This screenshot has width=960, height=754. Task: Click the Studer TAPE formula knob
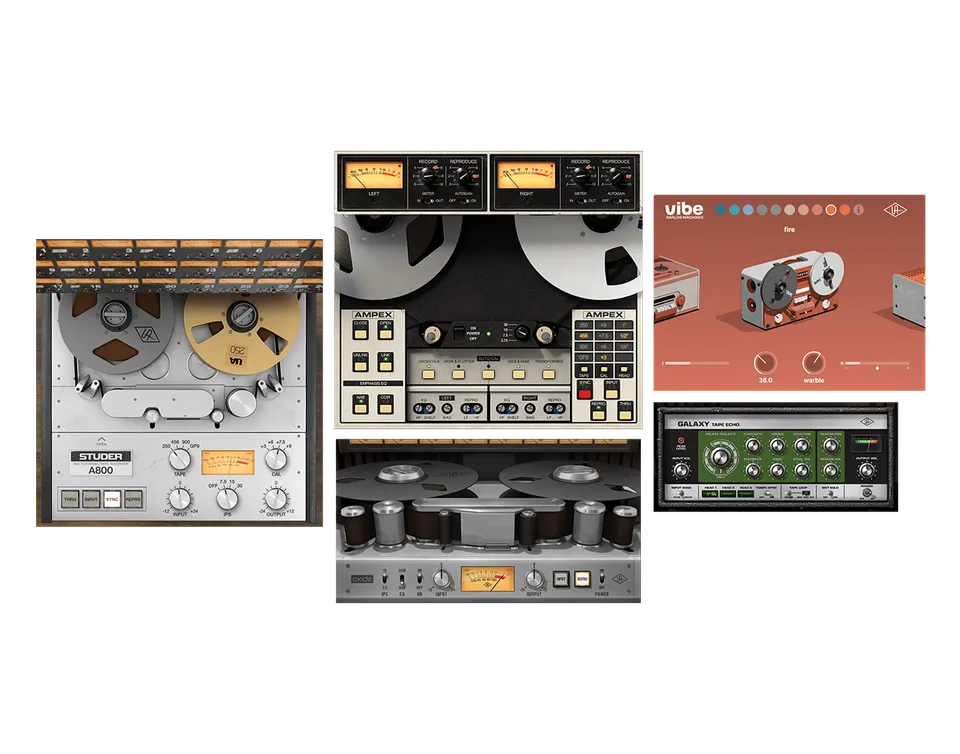179,460
